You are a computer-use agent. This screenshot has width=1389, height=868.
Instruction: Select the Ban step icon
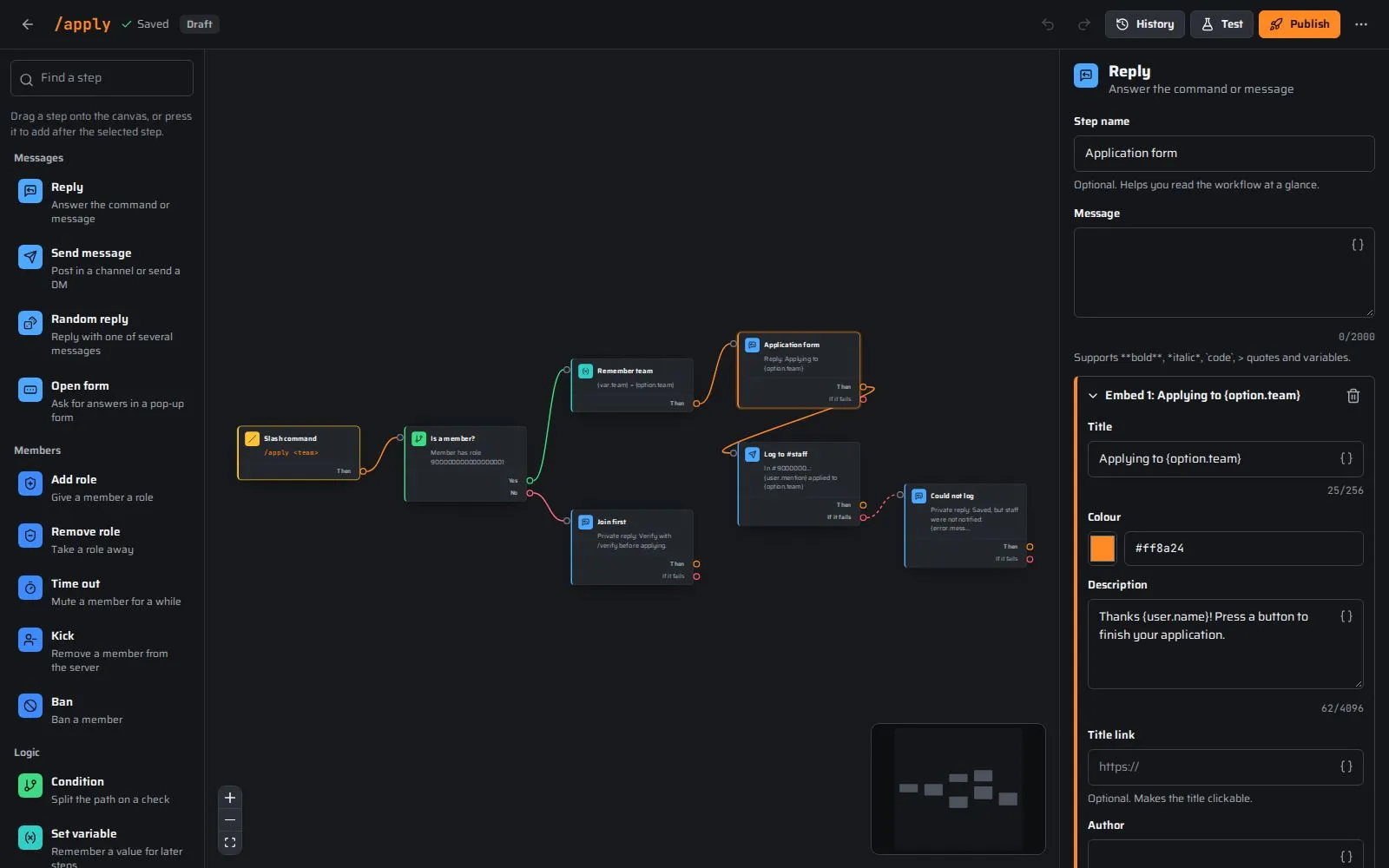[x=30, y=706]
